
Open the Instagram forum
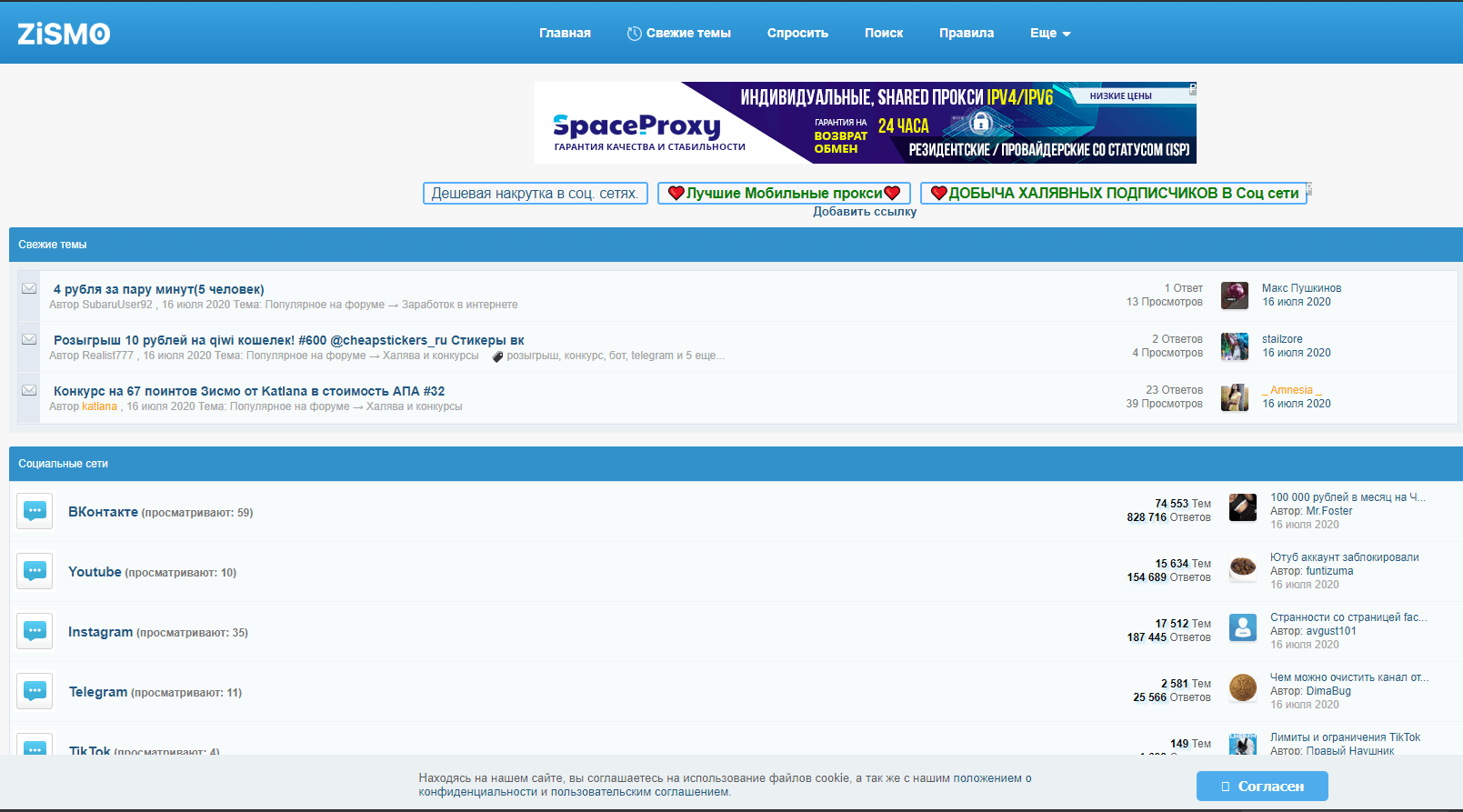point(100,632)
